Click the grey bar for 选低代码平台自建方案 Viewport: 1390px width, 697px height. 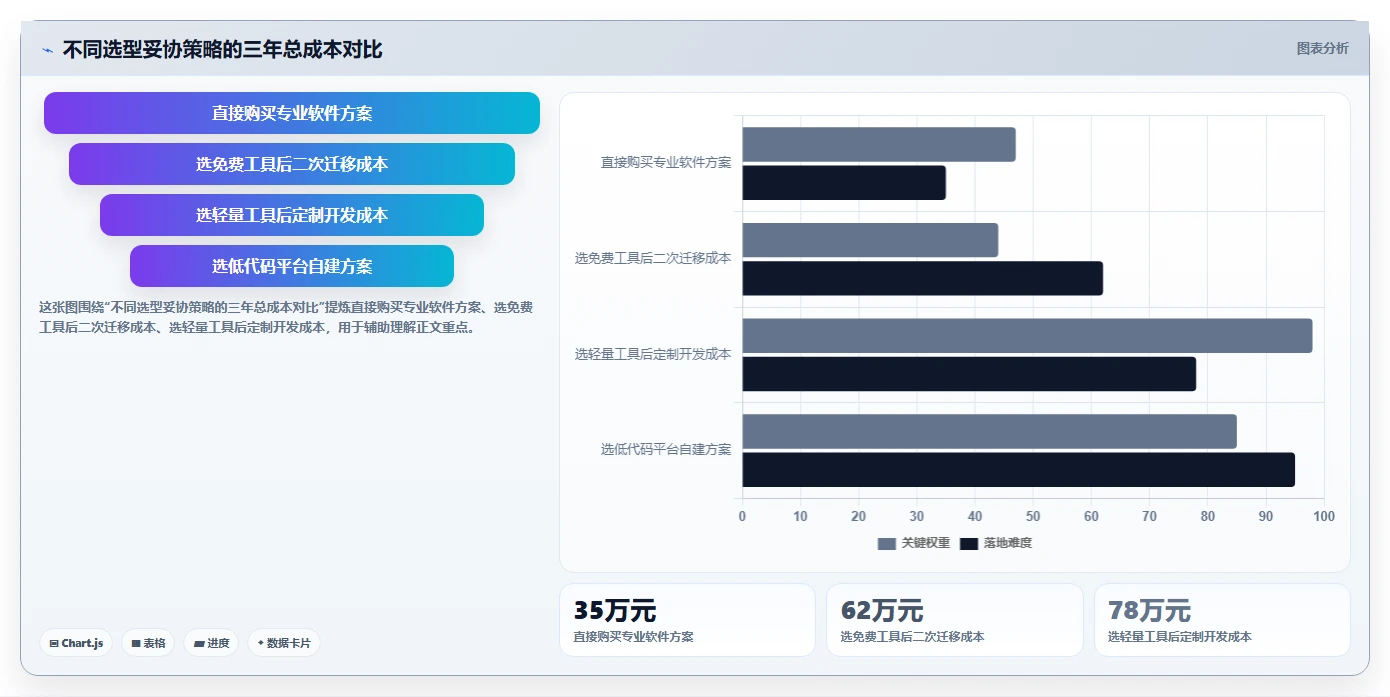coord(989,431)
